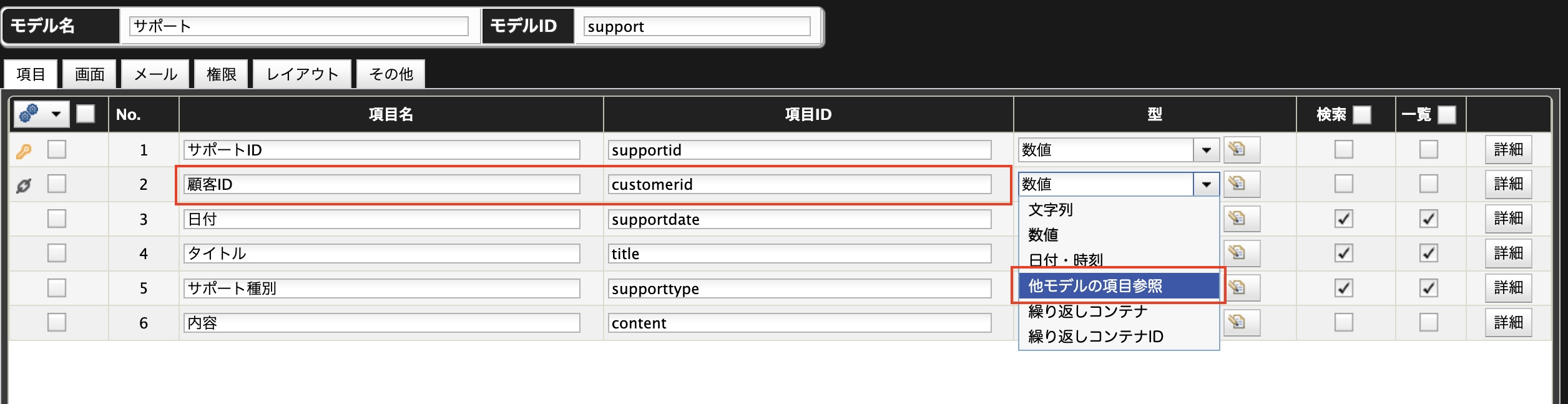Click the link icon on row 2
1568x404 pixels.
(24, 185)
